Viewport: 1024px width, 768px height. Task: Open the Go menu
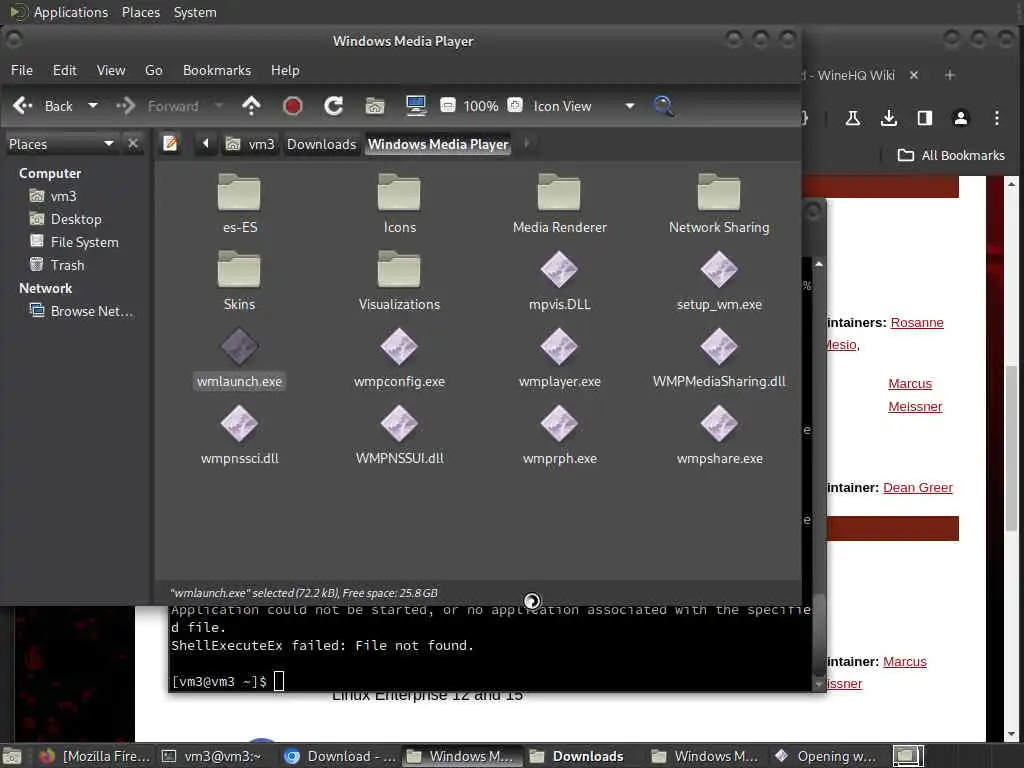[x=153, y=70]
